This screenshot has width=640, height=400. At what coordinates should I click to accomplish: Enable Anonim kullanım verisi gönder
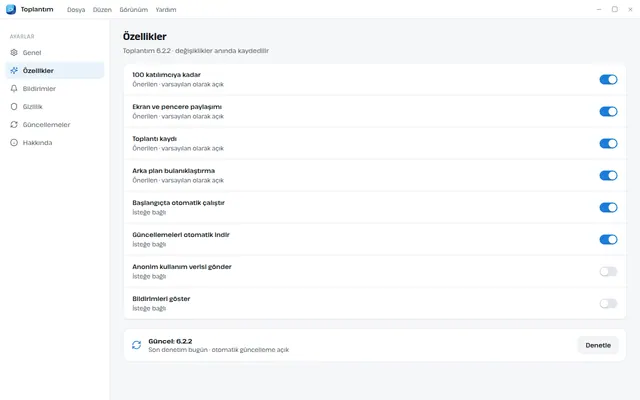point(608,271)
